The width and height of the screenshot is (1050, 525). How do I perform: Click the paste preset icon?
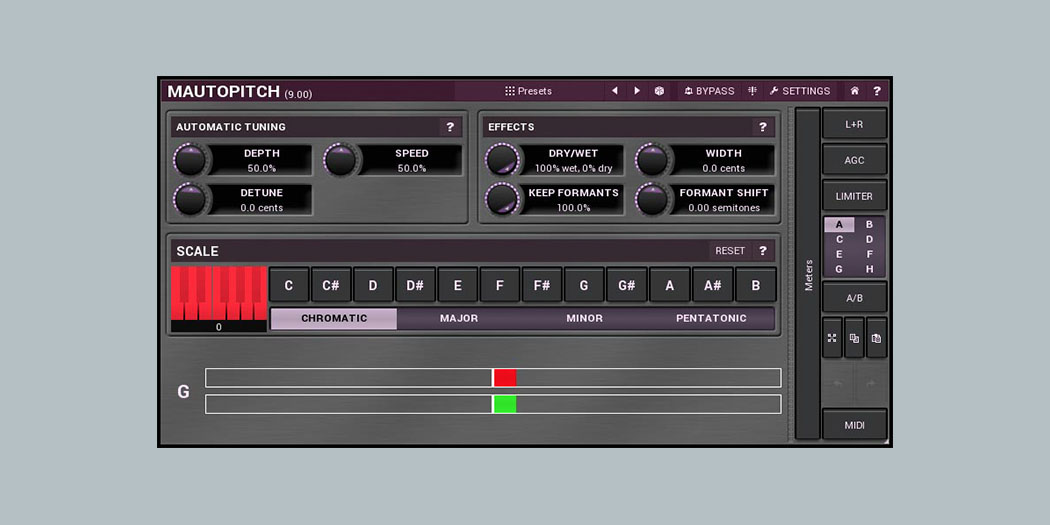click(x=876, y=338)
